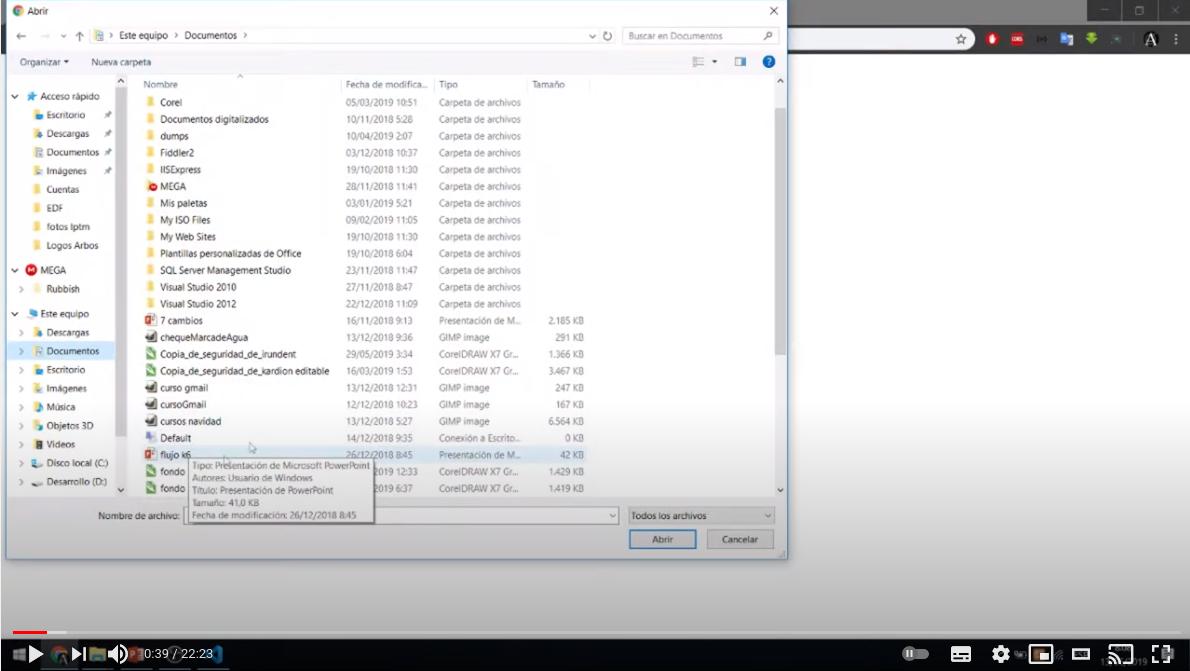1190x671 pixels.
Task: Go back with the left arrow button
Action: click(x=21, y=36)
